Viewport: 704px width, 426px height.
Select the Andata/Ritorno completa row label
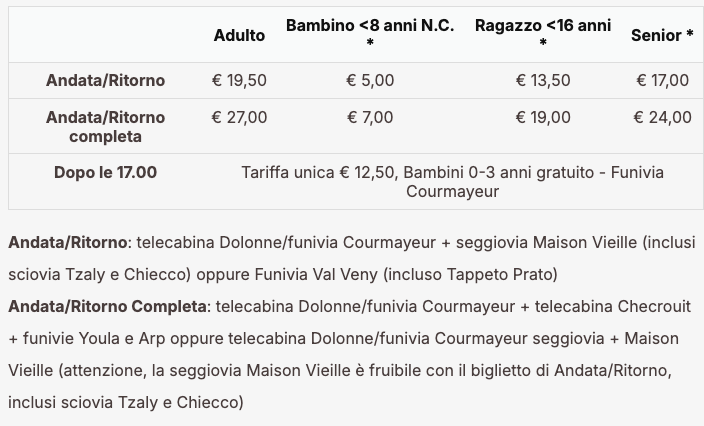click(105, 126)
